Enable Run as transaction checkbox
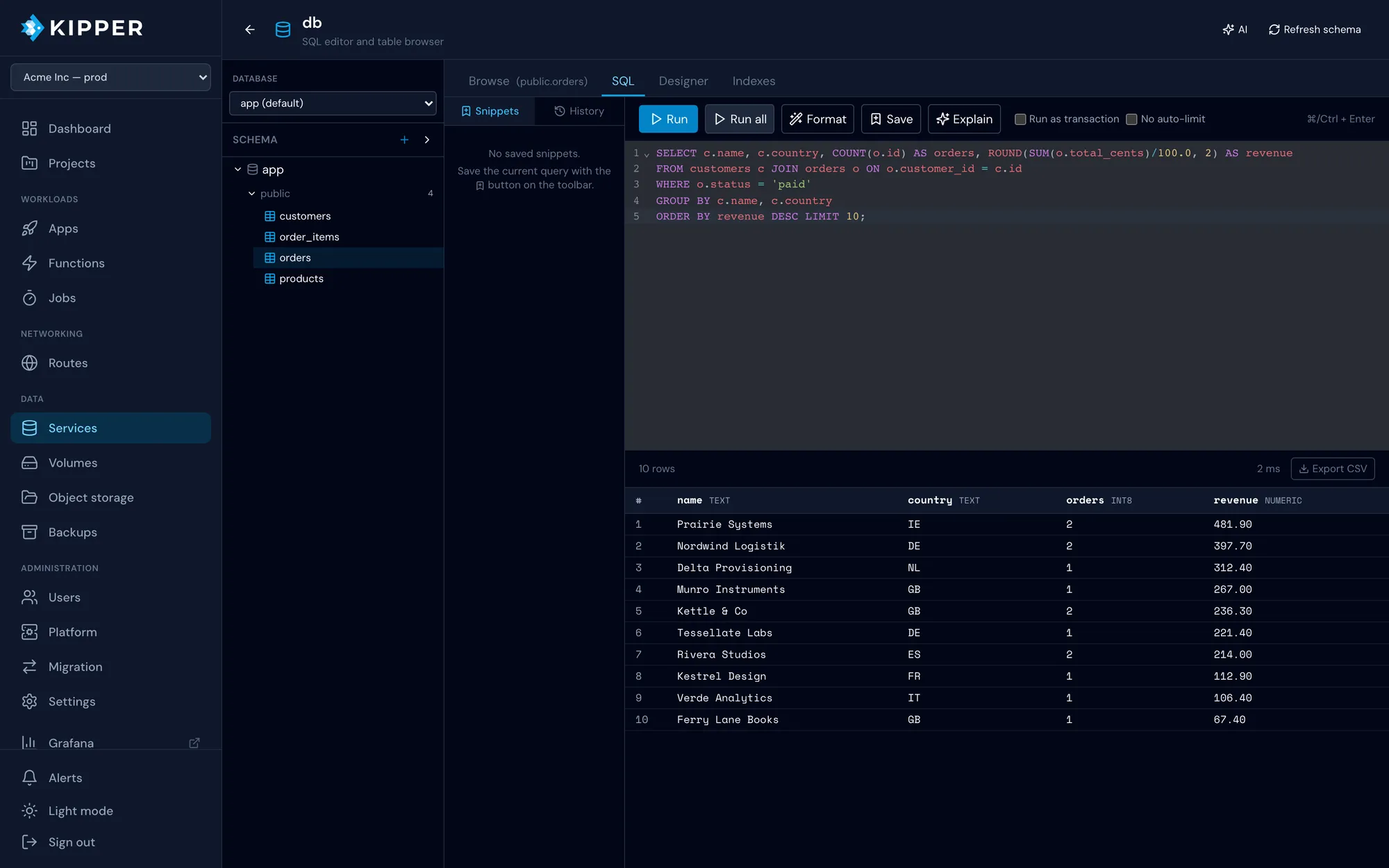The width and height of the screenshot is (1389, 868). tap(1020, 119)
